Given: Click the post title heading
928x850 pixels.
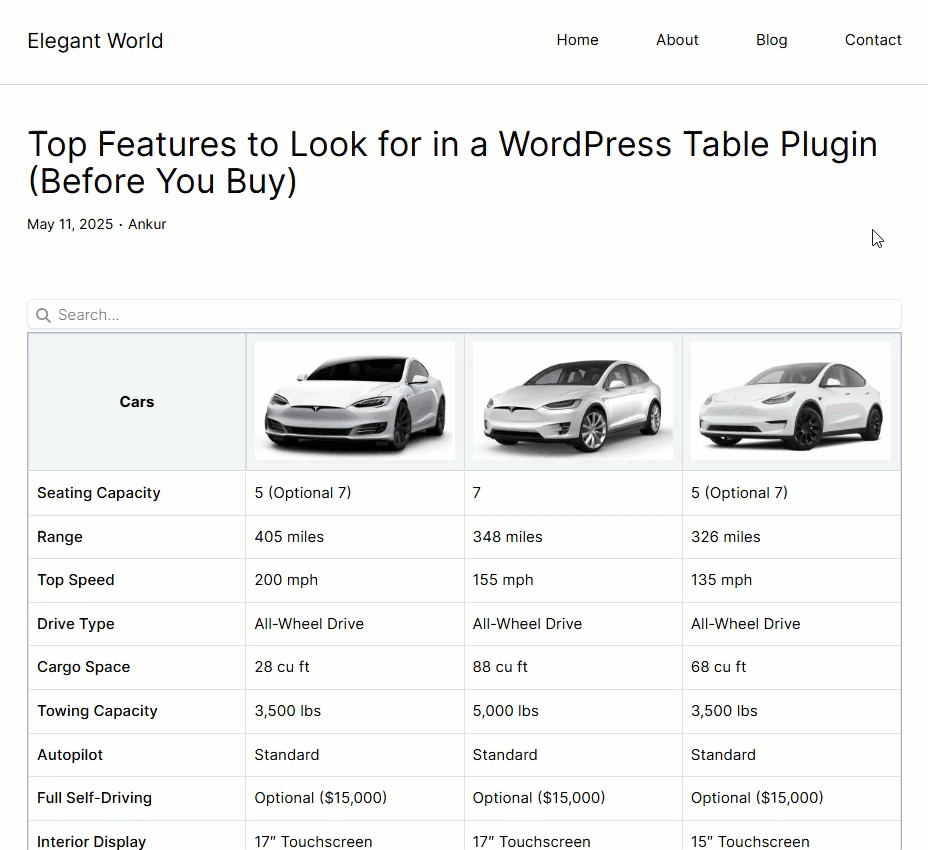Looking at the screenshot, I should coord(453,162).
